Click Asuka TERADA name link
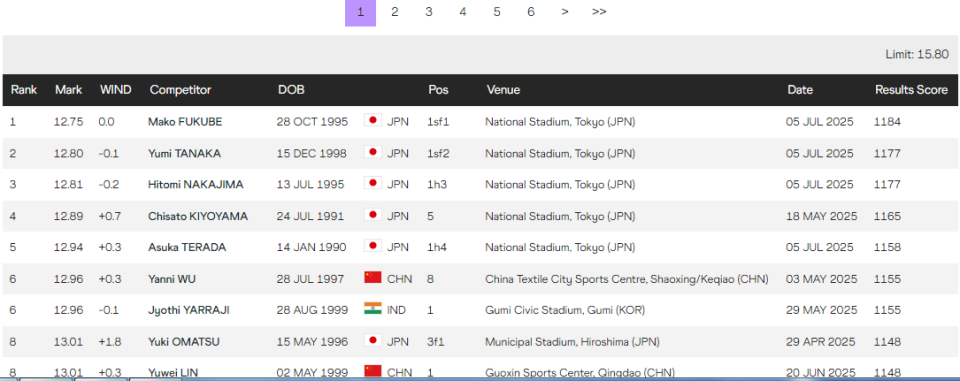 point(187,247)
